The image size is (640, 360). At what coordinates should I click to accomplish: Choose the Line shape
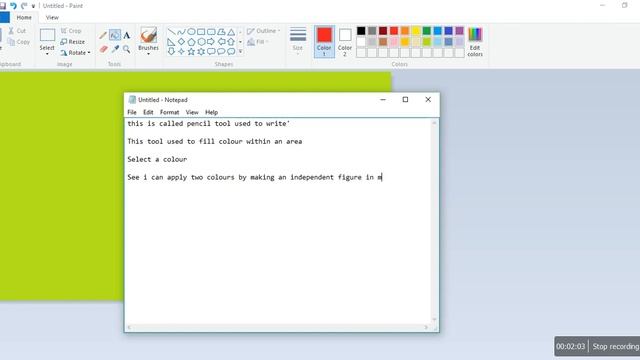tap(172, 32)
